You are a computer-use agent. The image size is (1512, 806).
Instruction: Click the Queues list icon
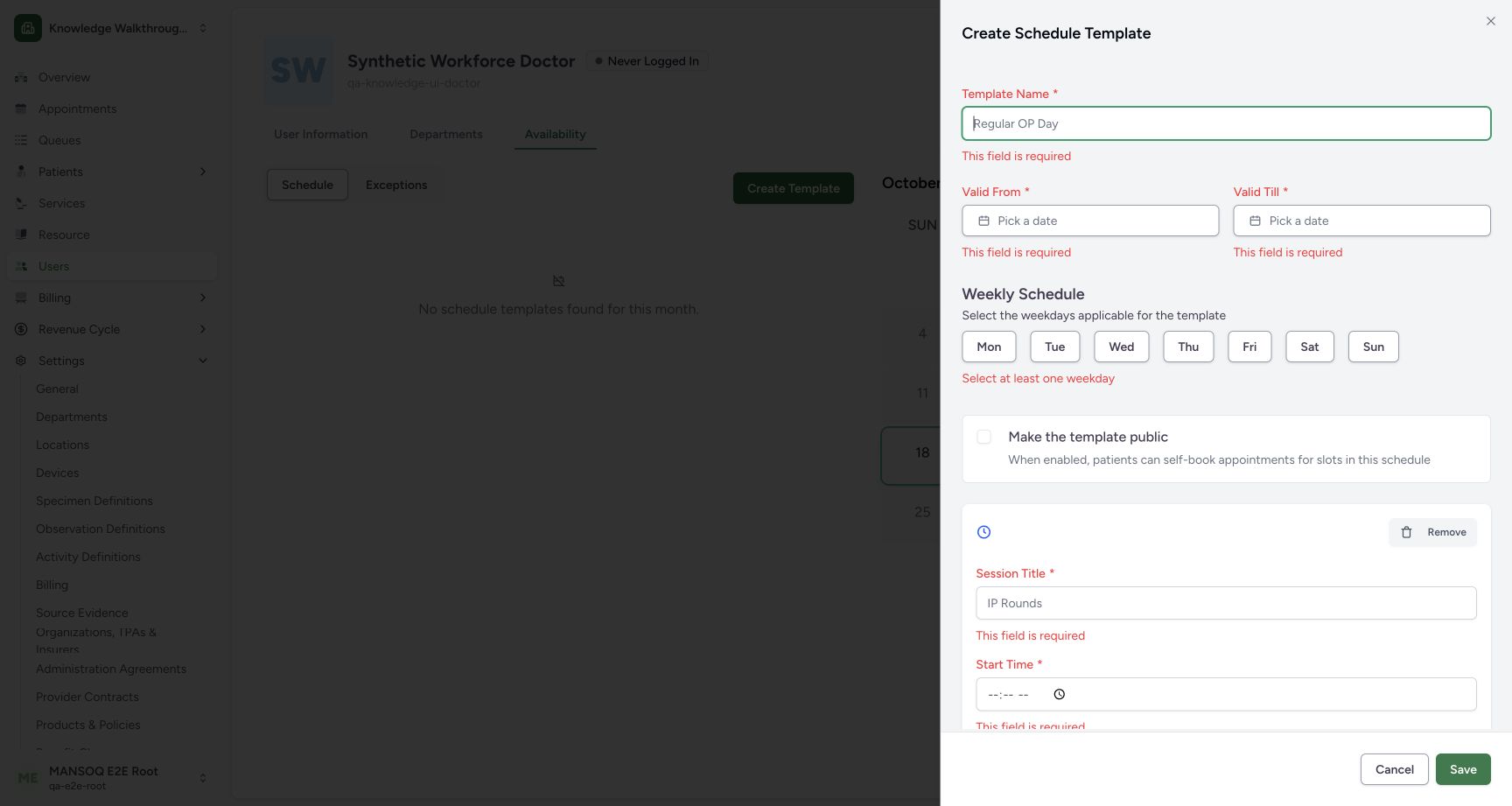click(21, 140)
